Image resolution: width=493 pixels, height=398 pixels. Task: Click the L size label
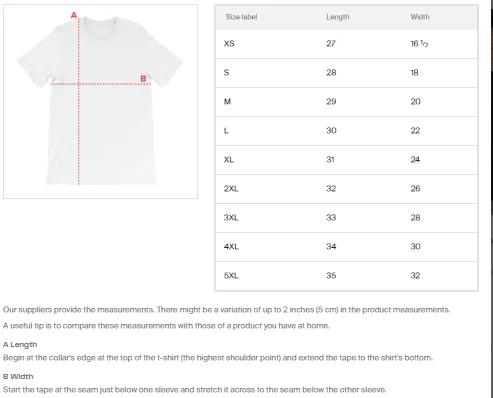[x=226, y=131]
